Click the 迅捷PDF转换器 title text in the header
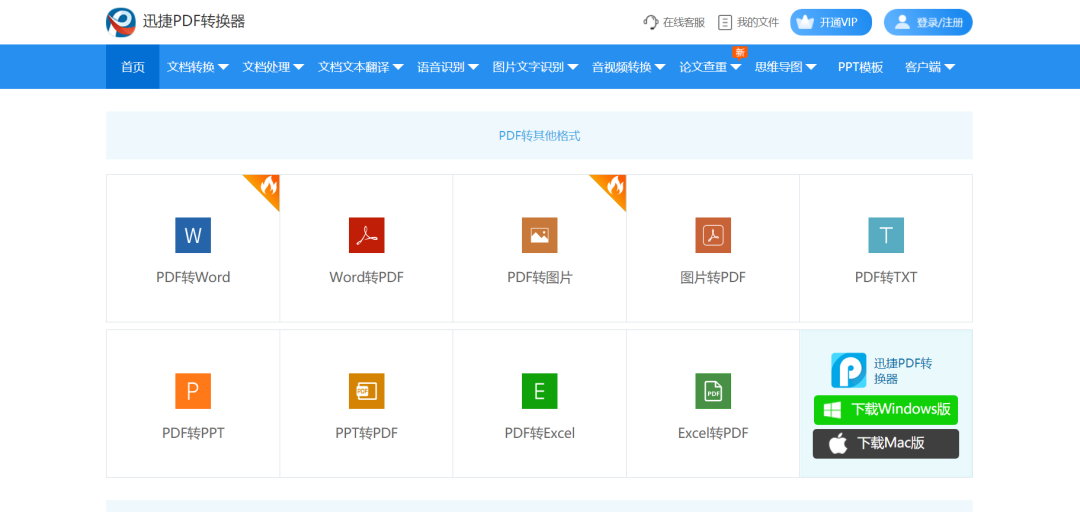This screenshot has width=1080, height=512. (x=194, y=21)
